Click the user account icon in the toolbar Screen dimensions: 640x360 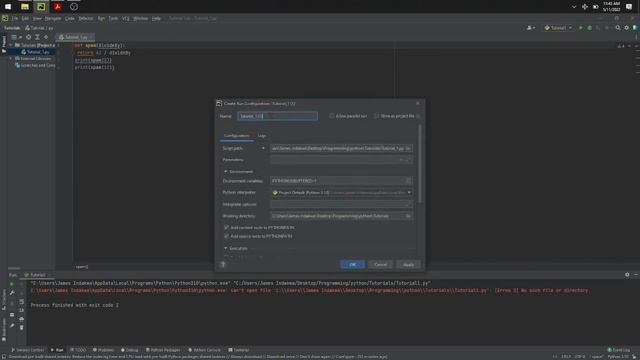(530, 28)
